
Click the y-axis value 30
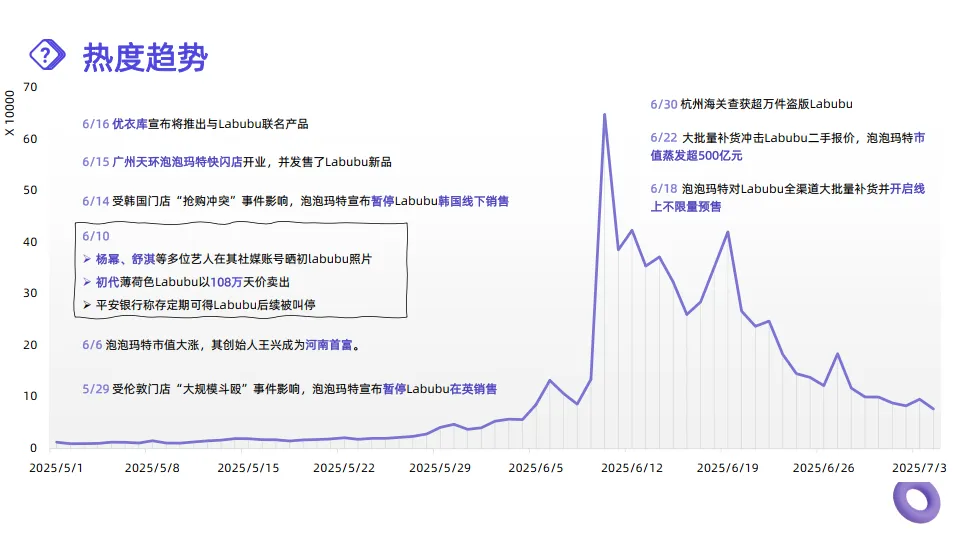(30, 293)
